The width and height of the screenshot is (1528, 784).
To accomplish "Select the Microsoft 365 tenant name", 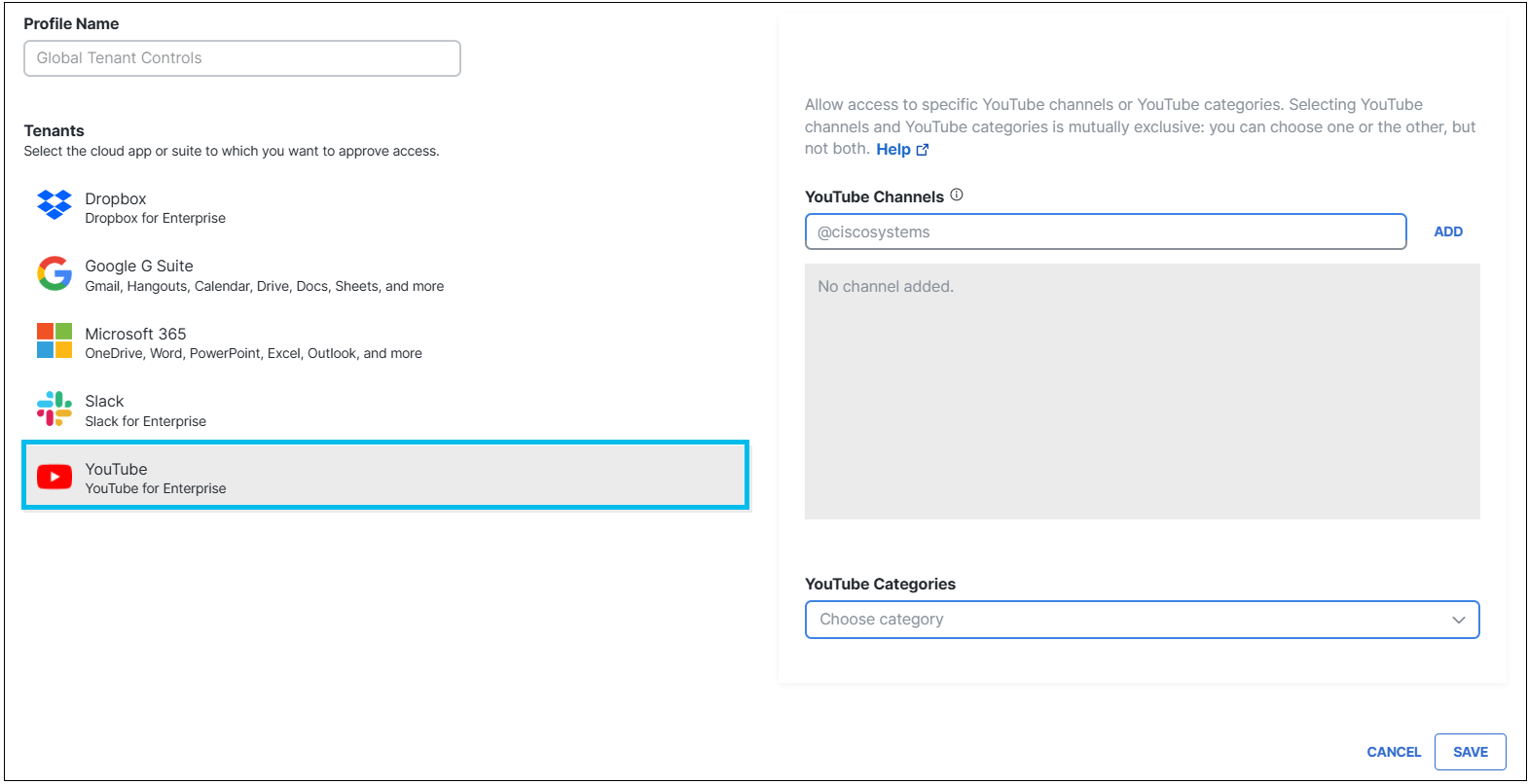I will click(135, 334).
